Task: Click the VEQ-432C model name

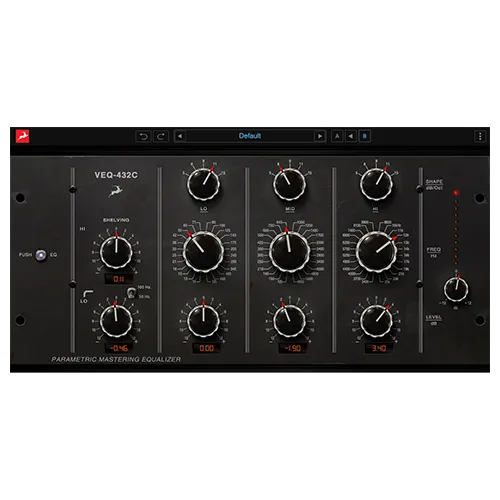Action: 116,175
